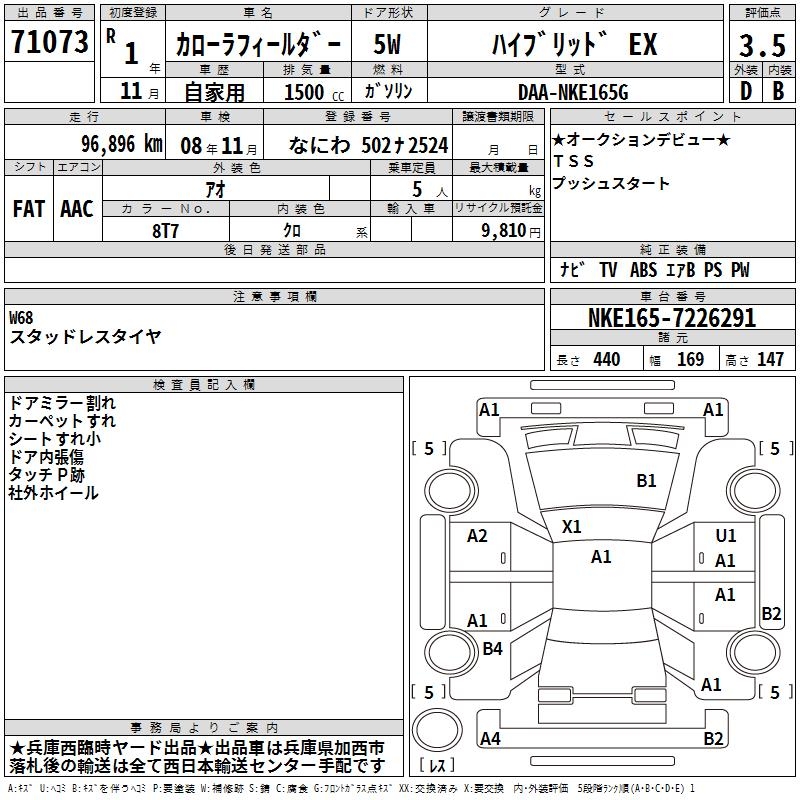
Task: Click the A4 rear bumper scratch marker
Action: tap(490, 738)
